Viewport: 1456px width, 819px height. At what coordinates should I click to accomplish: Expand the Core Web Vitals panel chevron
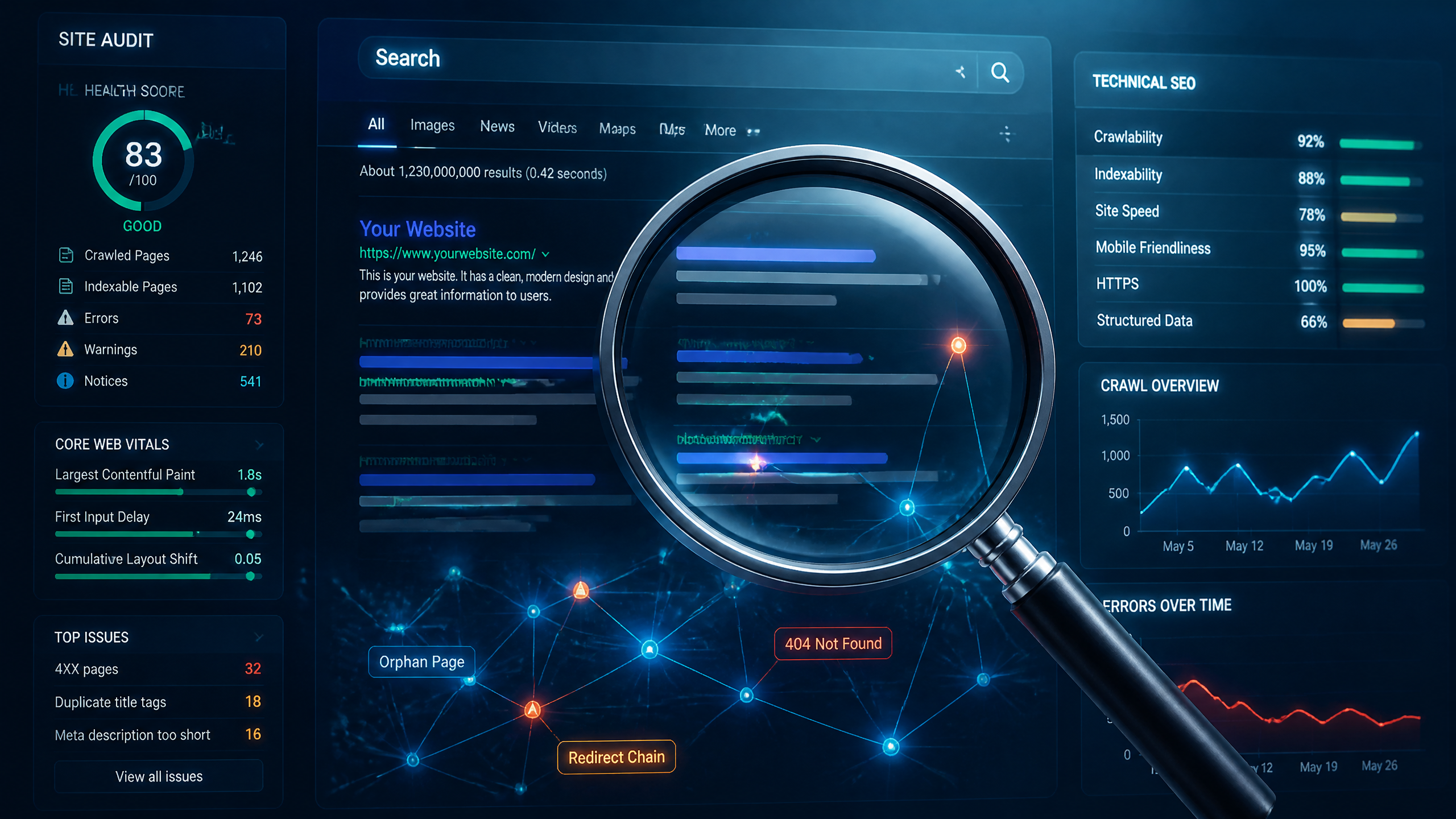click(259, 445)
